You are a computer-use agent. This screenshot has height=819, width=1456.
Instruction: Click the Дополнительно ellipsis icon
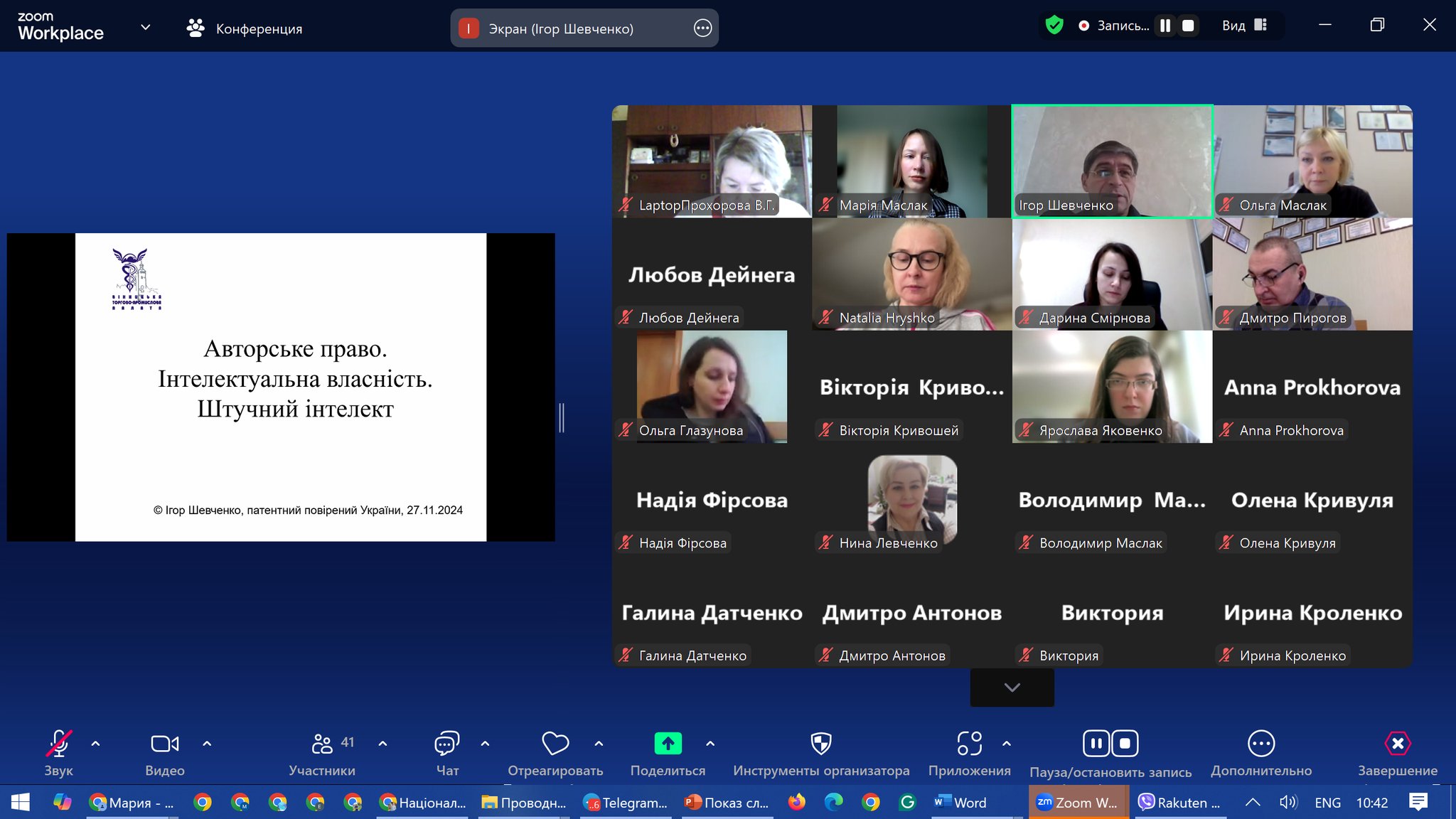click(1261, 744)
